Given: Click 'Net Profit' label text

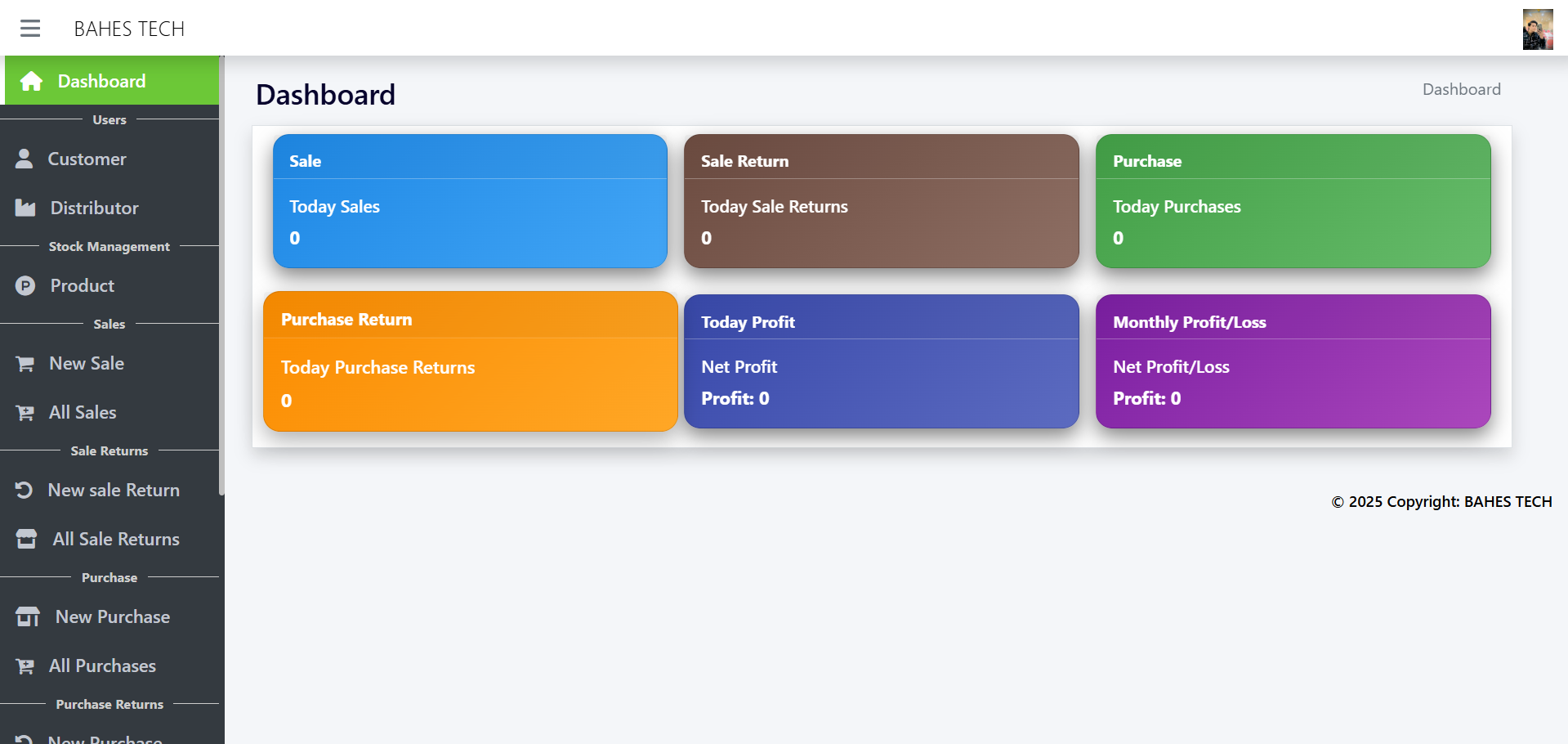Looking at the screenshot, I should click(x=739, y=367).
